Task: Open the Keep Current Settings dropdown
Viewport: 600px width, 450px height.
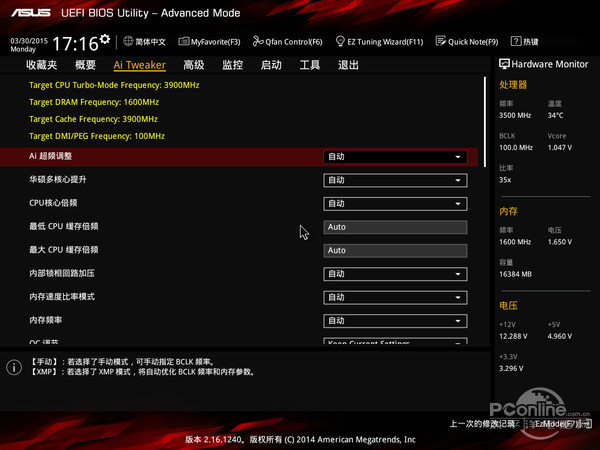Action: click(395, 341)
